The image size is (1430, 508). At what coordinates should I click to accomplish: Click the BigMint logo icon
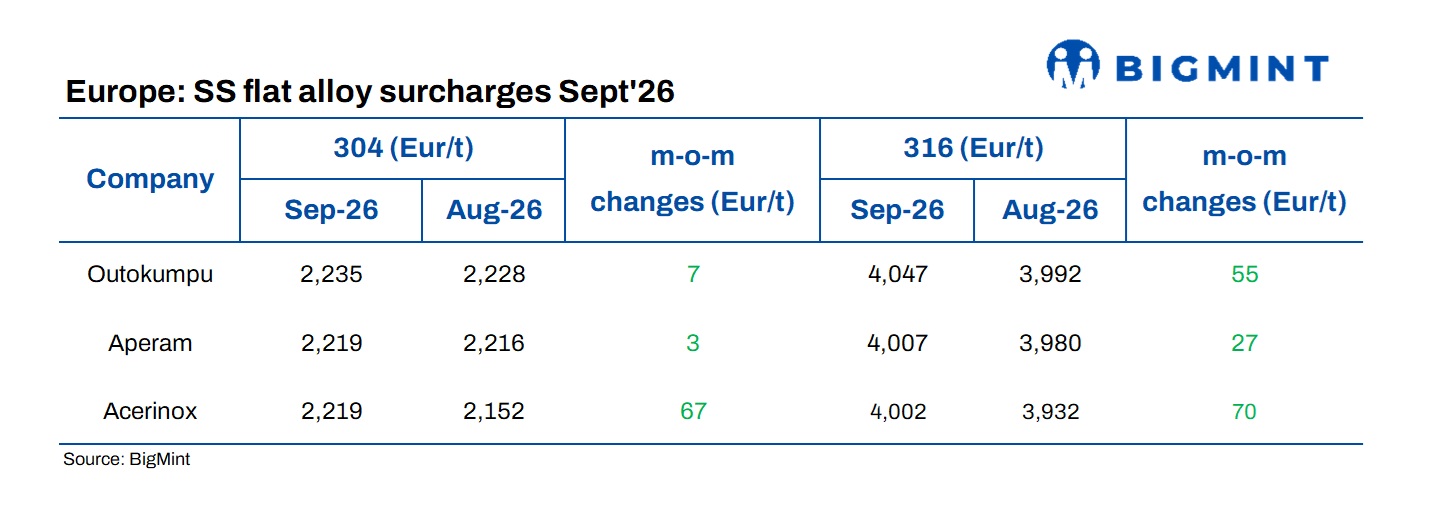pos(1072,65)
